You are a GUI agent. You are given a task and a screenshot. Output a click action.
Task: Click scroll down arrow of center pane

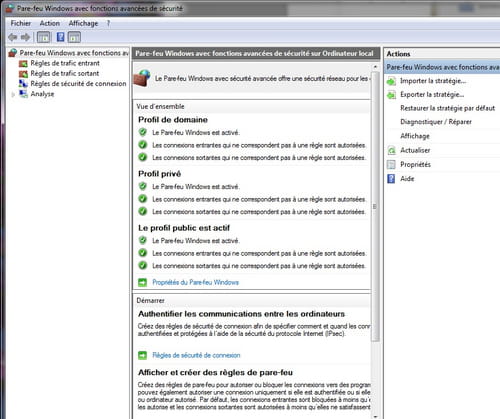click(x=375, y=416)
